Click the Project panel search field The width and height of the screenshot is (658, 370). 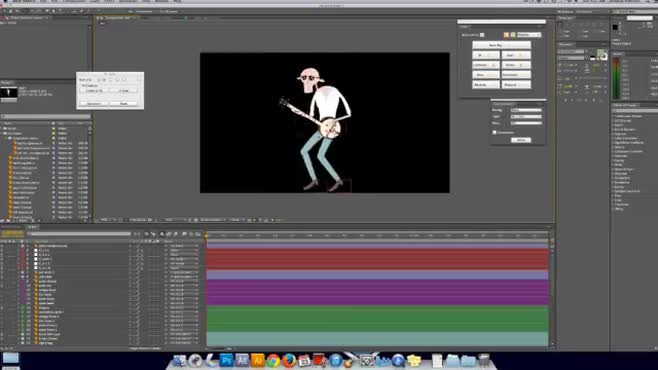pos(45,116)
